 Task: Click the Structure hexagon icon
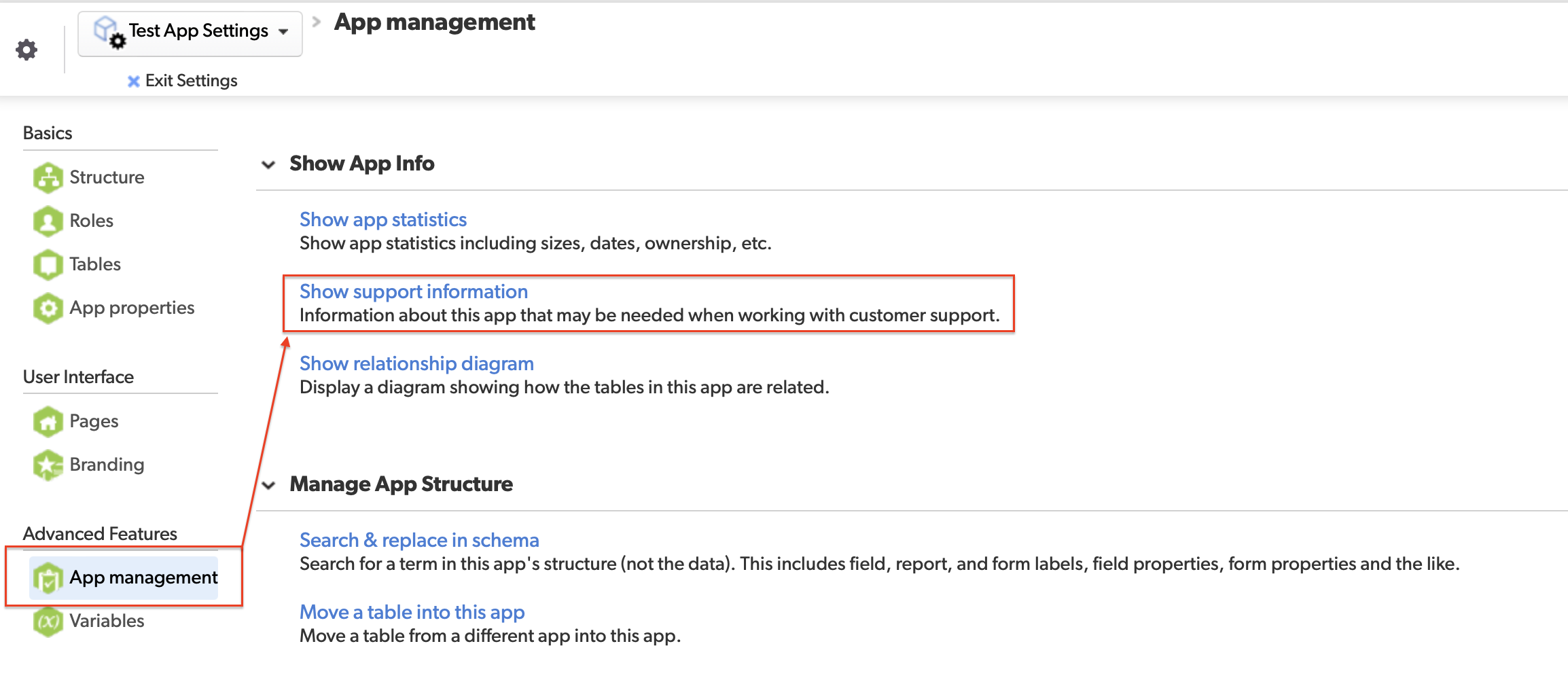48,177
